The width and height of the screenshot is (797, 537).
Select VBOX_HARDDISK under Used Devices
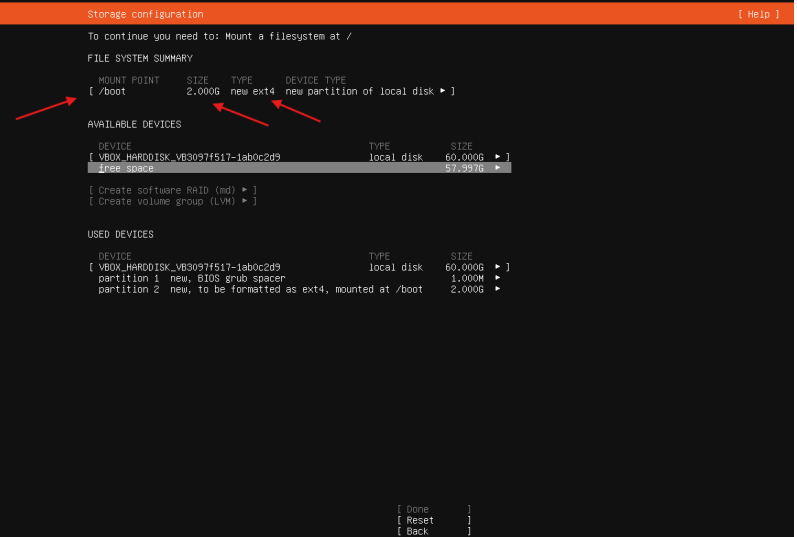(189, 267)
